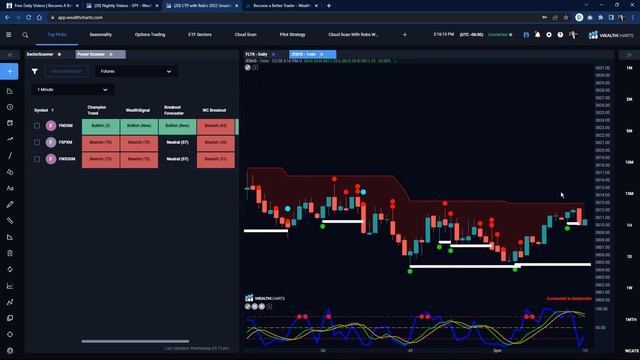The width and height of the screenshot is (640, 360).
Task: Click the trash delete drawings icon
Action: [10, 253]
